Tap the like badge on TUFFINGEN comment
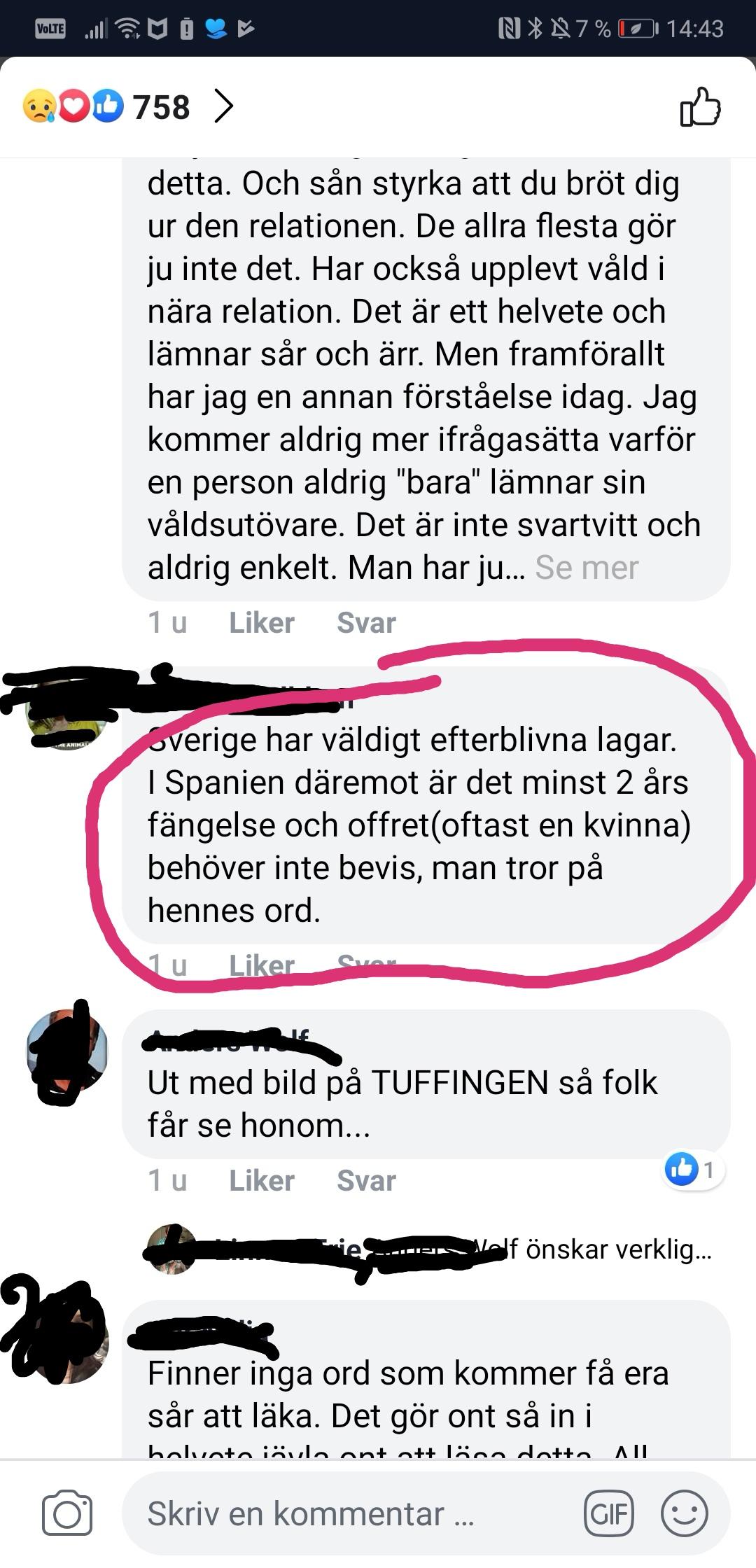 pos(694,1170)
